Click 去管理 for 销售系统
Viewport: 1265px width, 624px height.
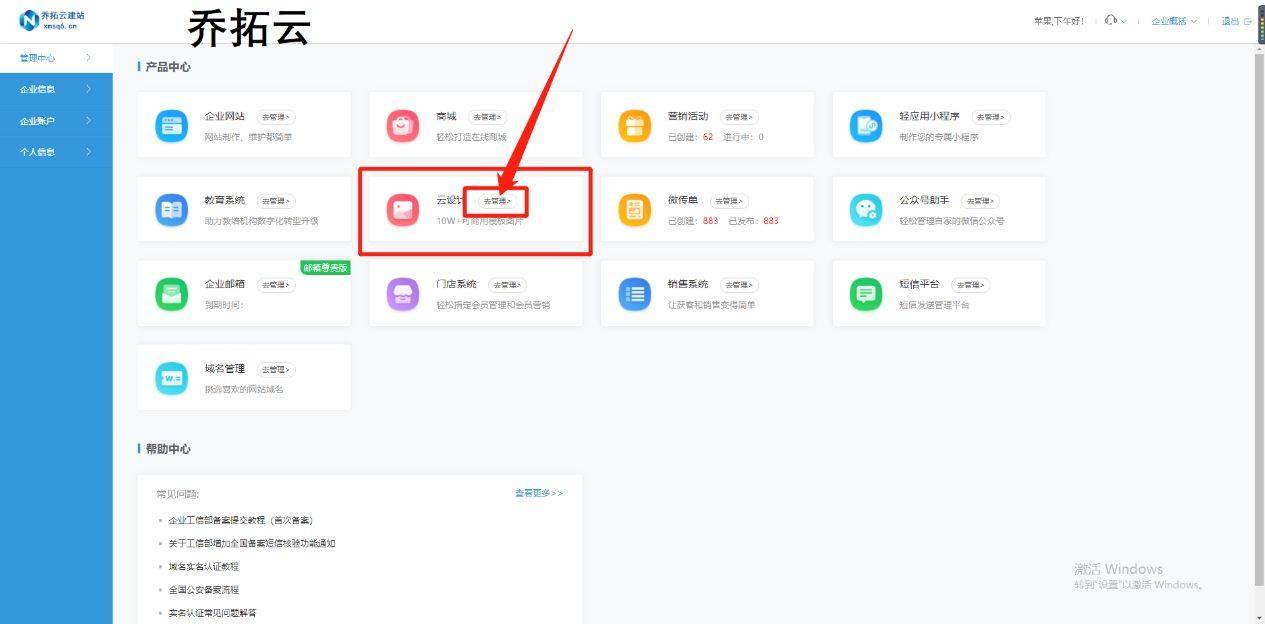coord(739,285)
